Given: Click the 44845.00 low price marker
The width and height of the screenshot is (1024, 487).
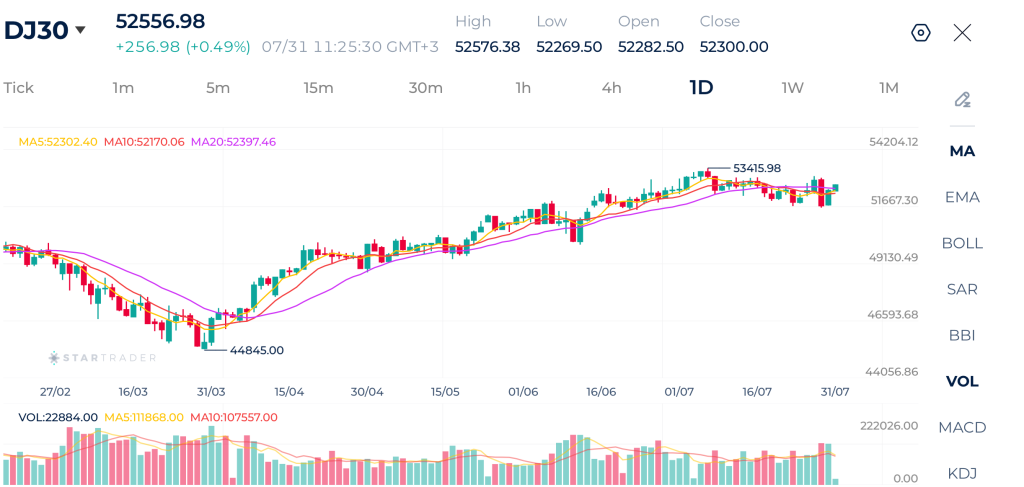Looking at the screenshot, I should (x=257, y=350).
